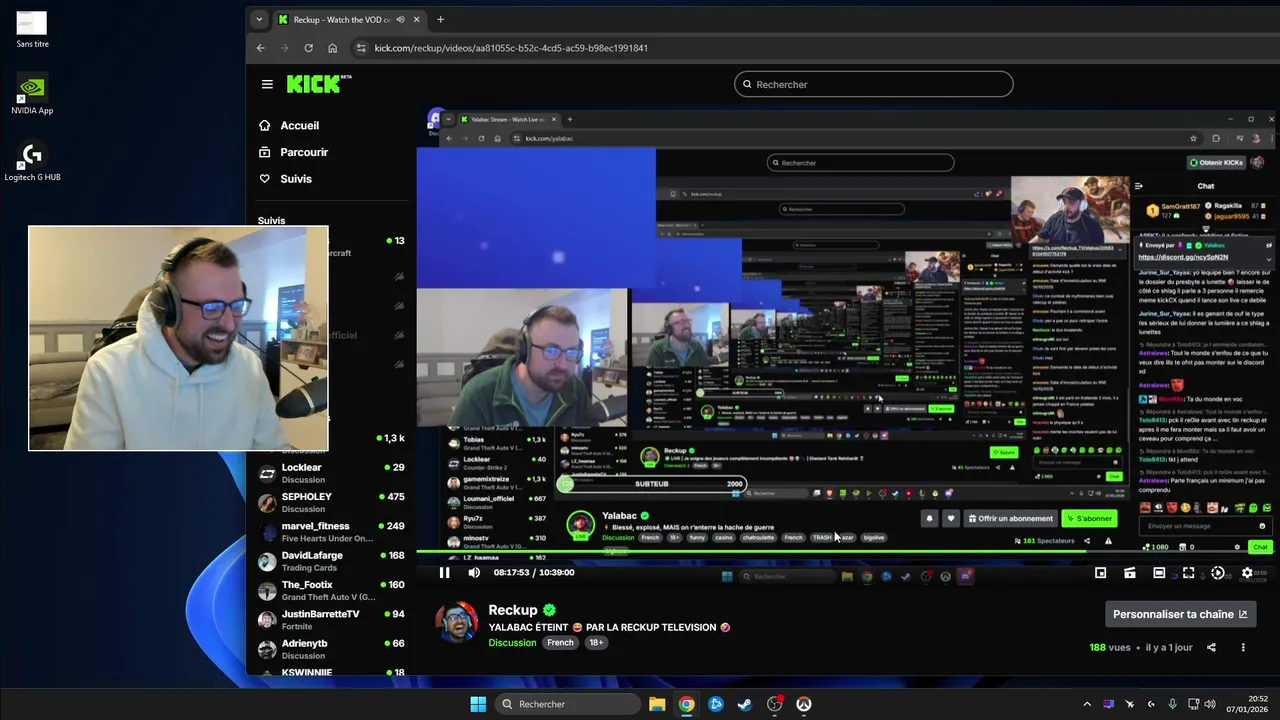
Task: Click the browser home button
Action: point(332,48)
